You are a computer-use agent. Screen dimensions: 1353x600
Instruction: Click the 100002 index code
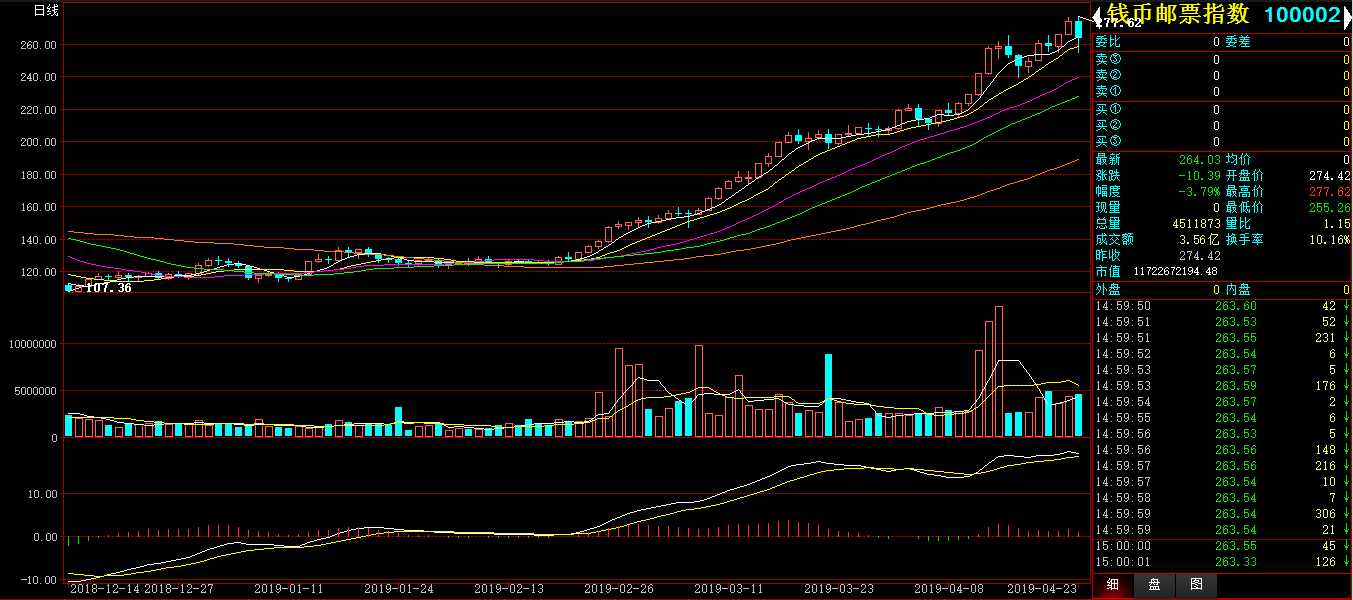point(1302,15)
